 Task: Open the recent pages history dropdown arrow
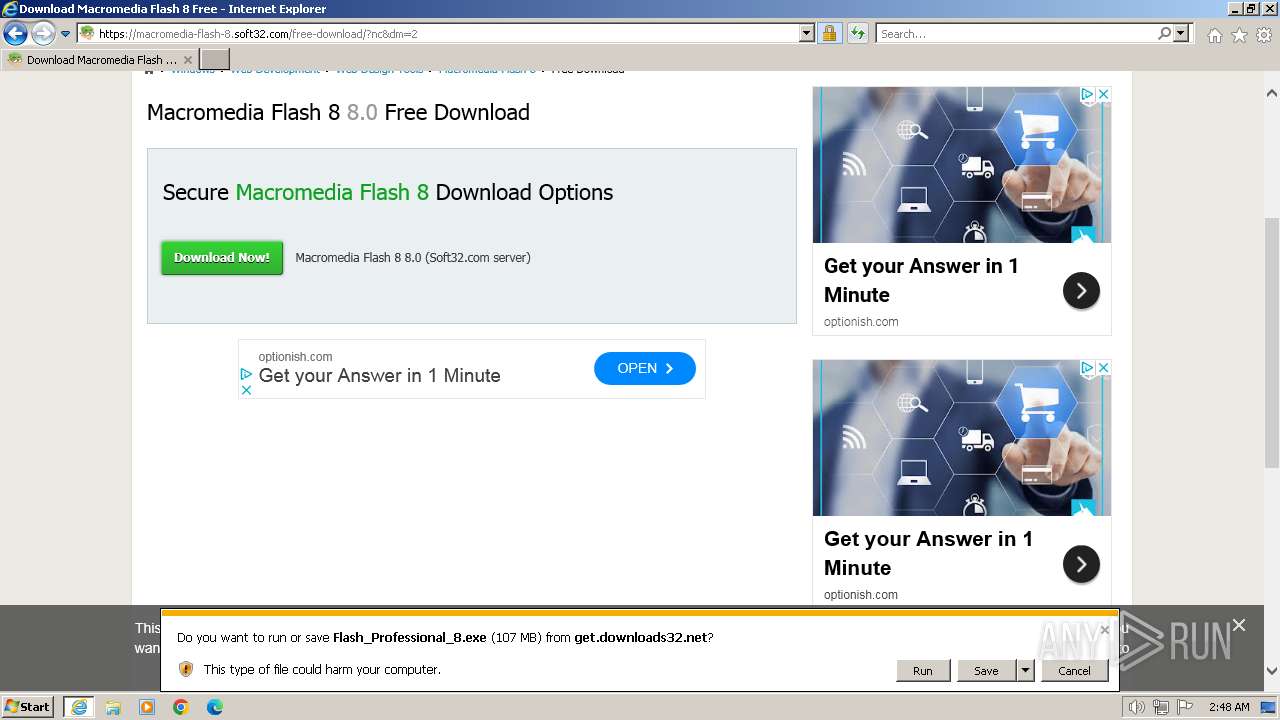tap(66, 34)
